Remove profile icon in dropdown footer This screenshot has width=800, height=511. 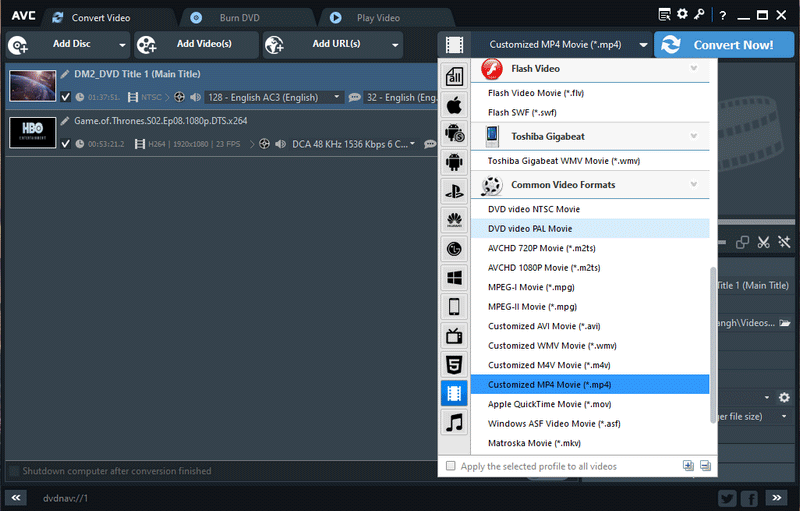[705, 466]
